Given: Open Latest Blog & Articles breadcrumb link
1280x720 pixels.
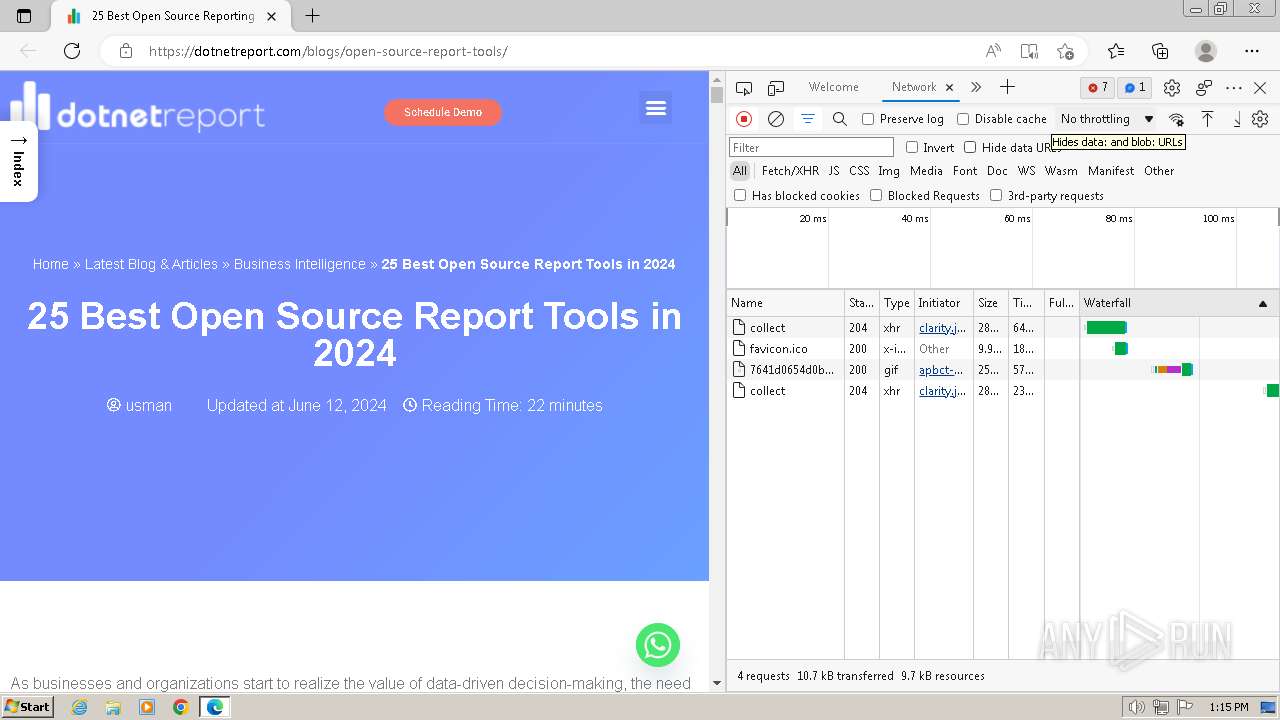Looking at the screenshot, I should 151,264.
